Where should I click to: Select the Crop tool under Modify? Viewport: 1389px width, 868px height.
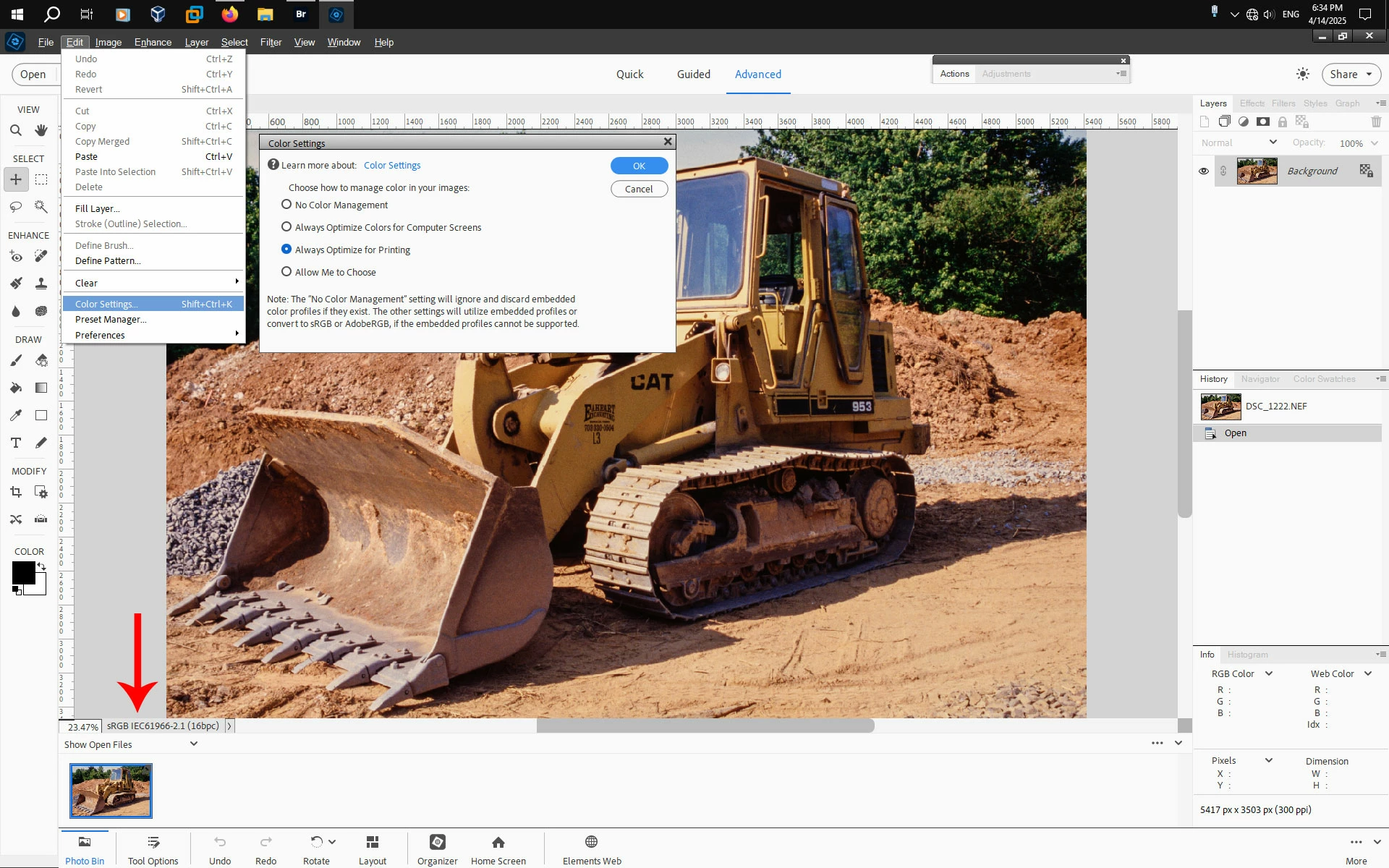[x=16, y=493]
